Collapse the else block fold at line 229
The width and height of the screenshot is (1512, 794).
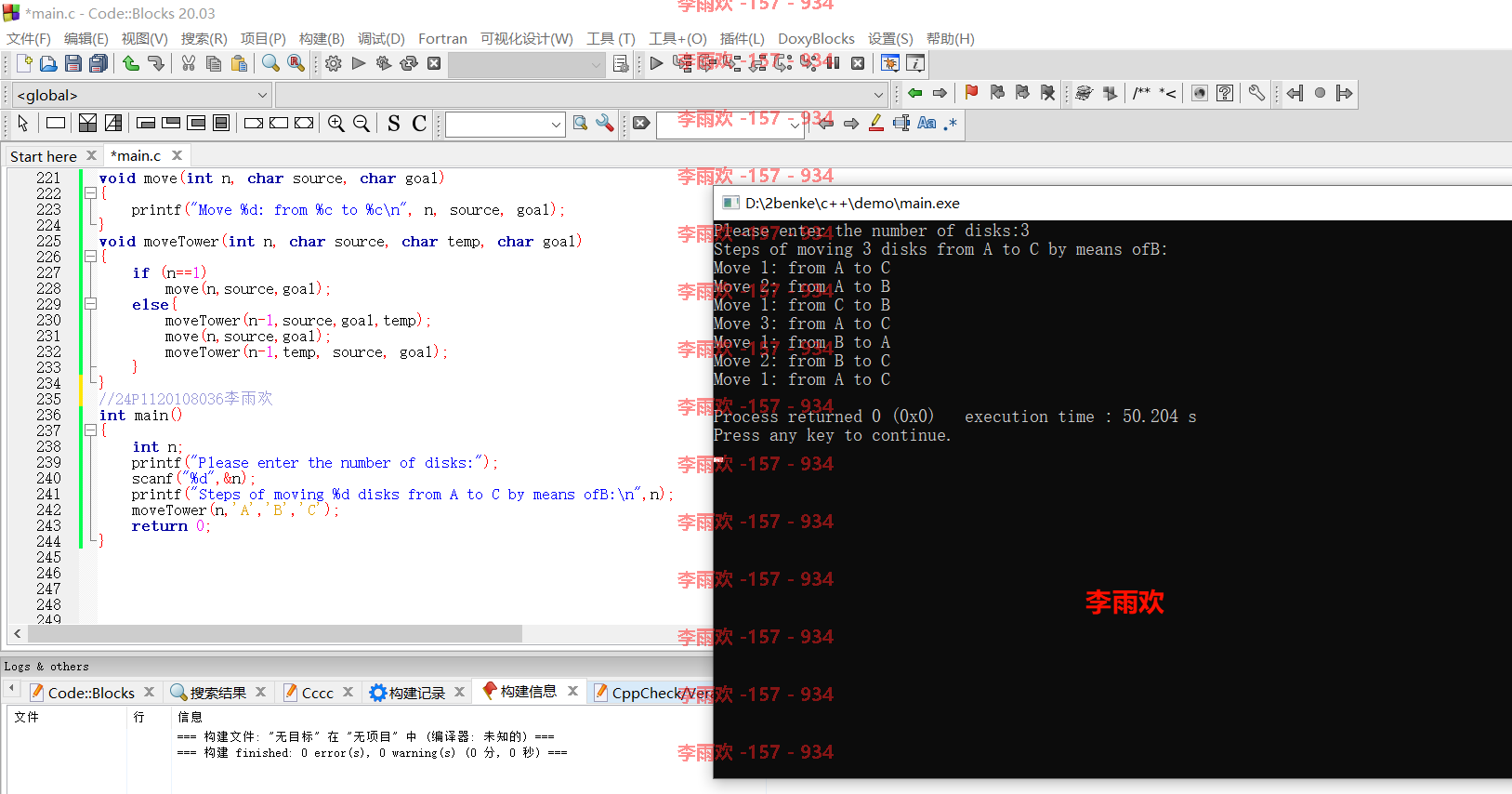(90, 304)
